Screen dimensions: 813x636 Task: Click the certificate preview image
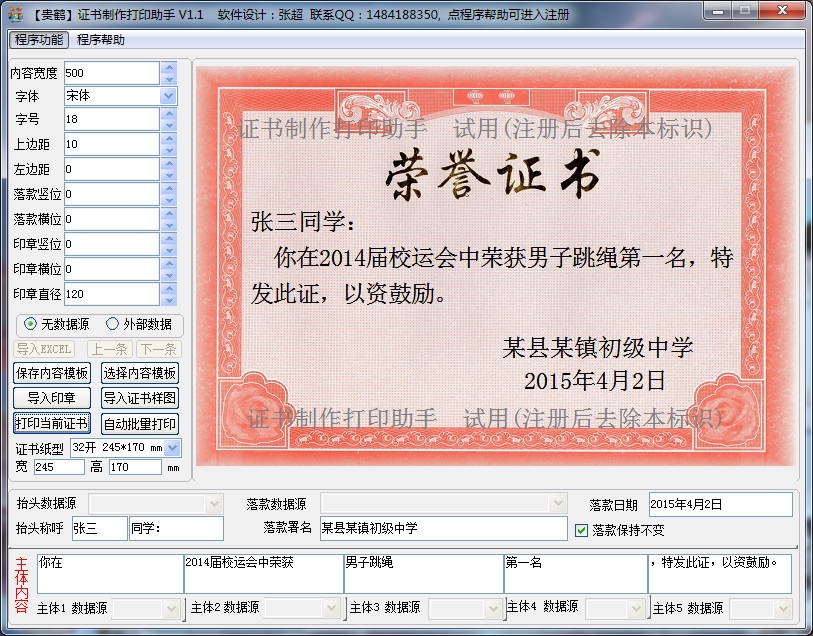(495, 266)
